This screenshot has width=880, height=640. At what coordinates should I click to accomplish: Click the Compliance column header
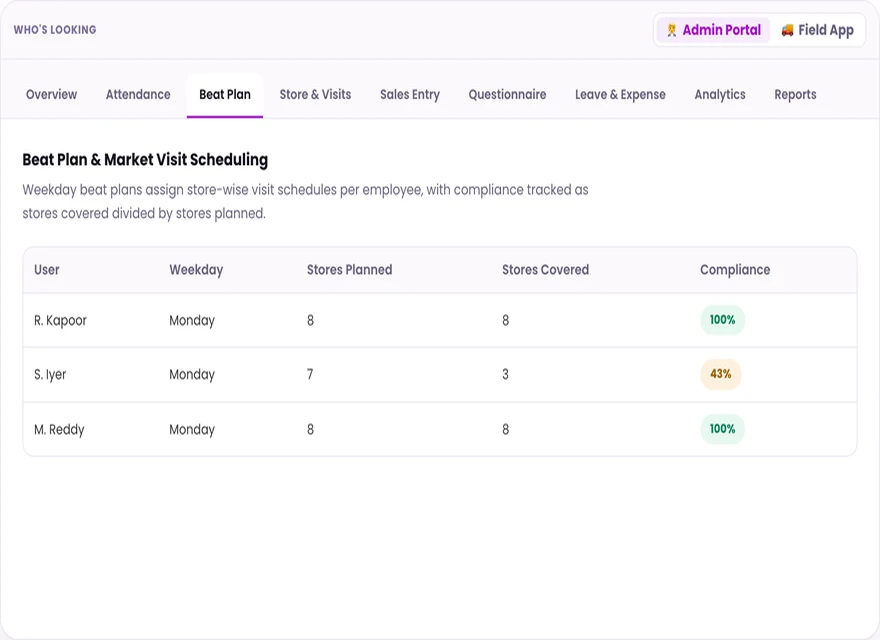(x=735, y=270)
